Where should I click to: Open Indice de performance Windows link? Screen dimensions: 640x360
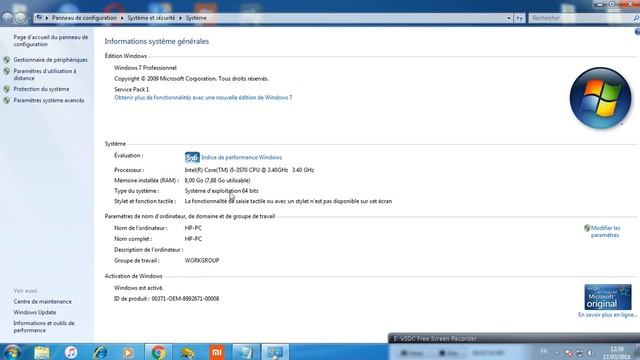[241, 157]
